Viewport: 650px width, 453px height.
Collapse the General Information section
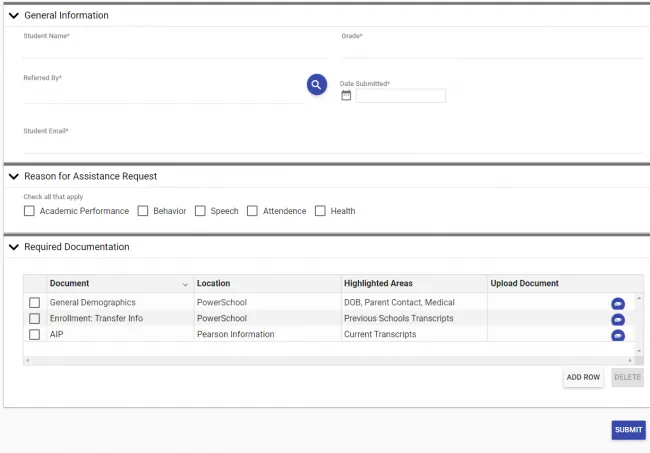[13, 16]
